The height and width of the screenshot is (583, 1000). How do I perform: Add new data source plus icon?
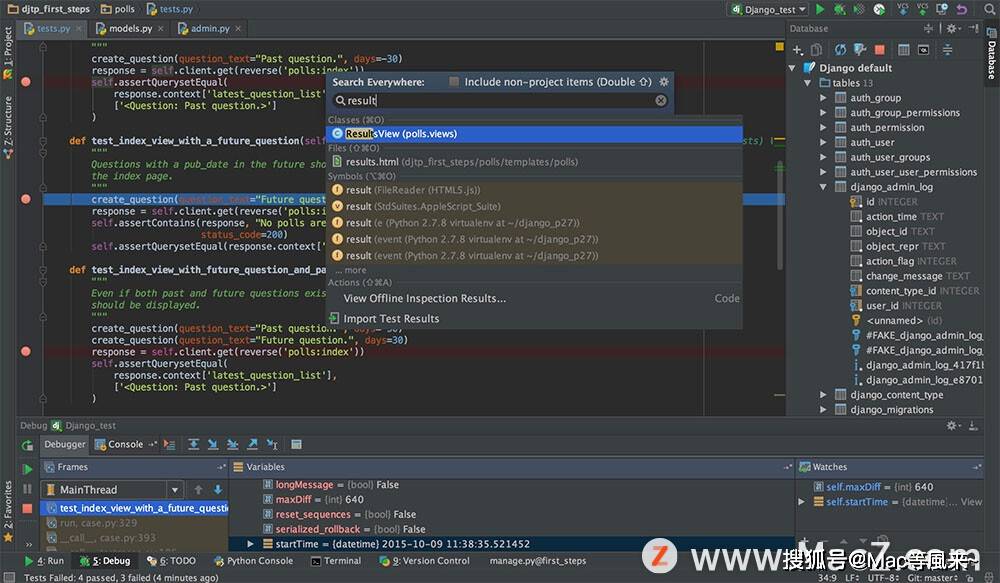click(x=798, y=50)
